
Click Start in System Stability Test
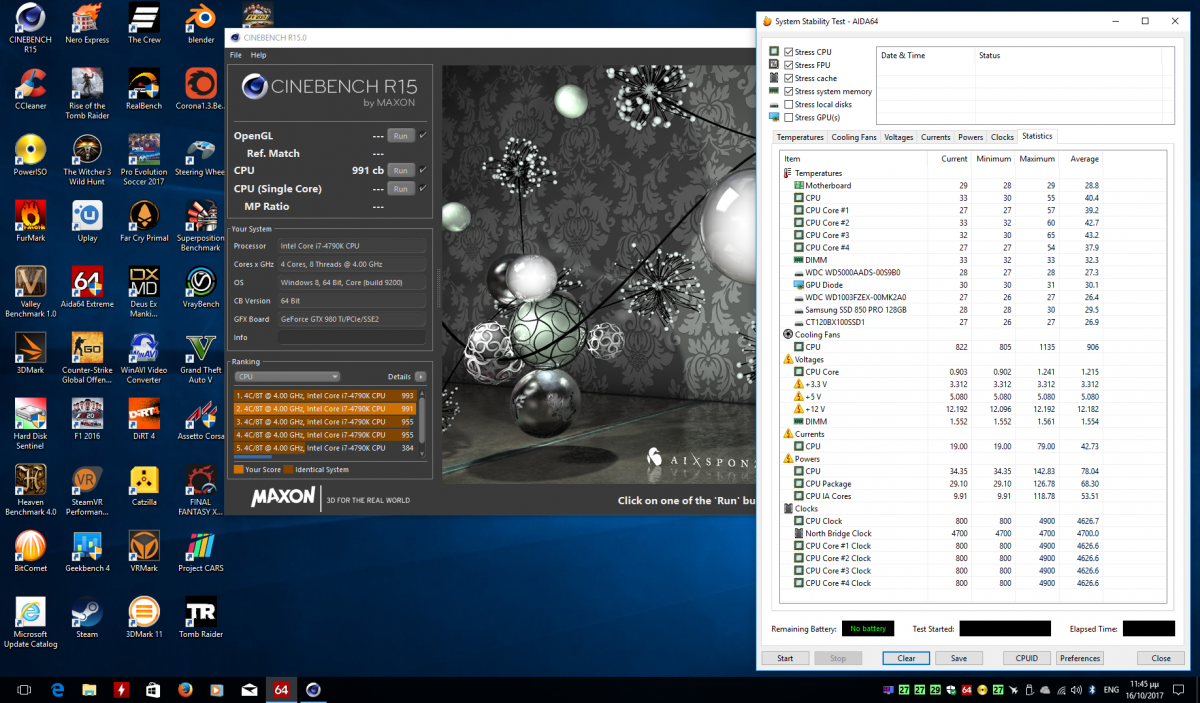(x=785, y=658)
